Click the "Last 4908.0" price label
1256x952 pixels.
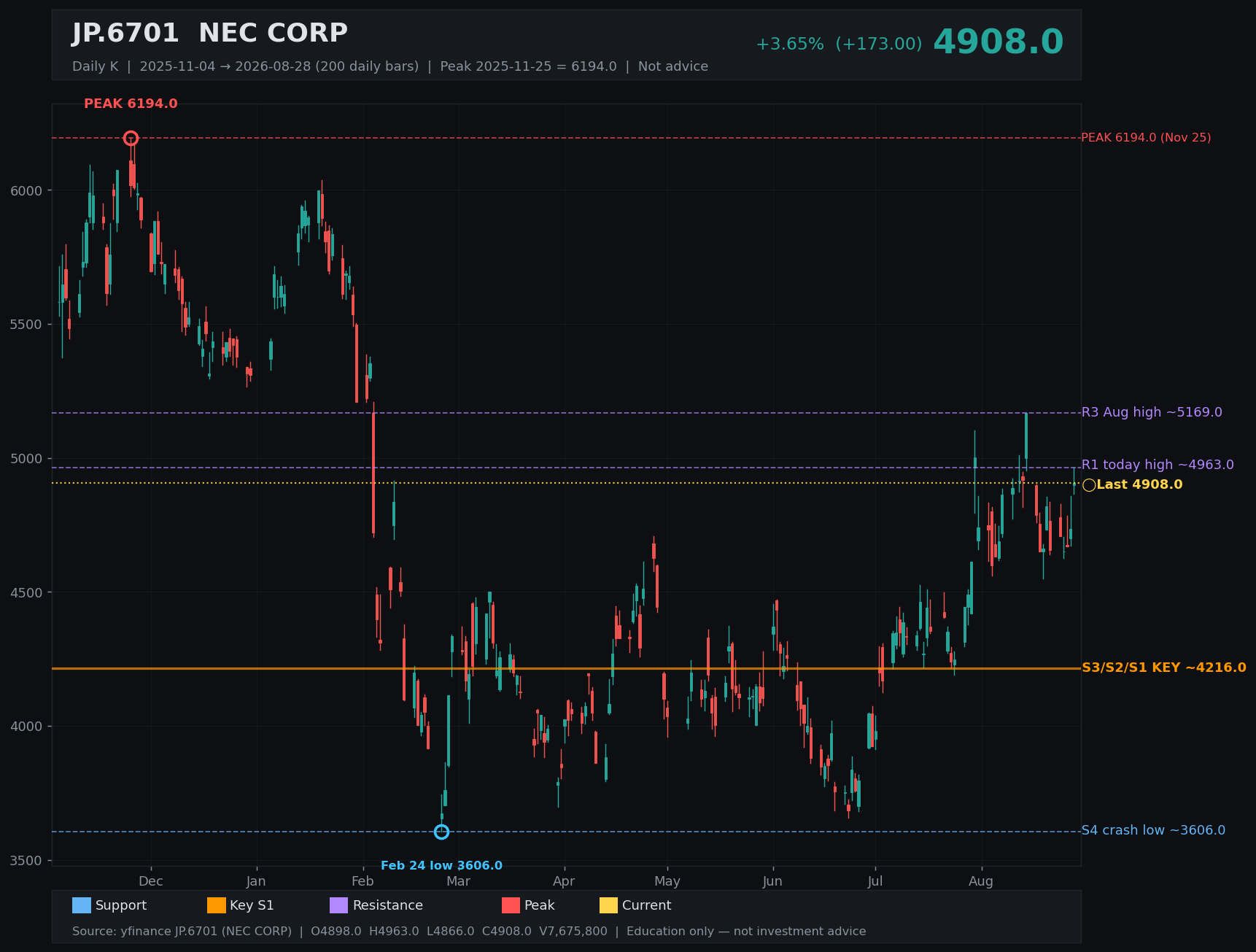click(x=1139, y=484)
